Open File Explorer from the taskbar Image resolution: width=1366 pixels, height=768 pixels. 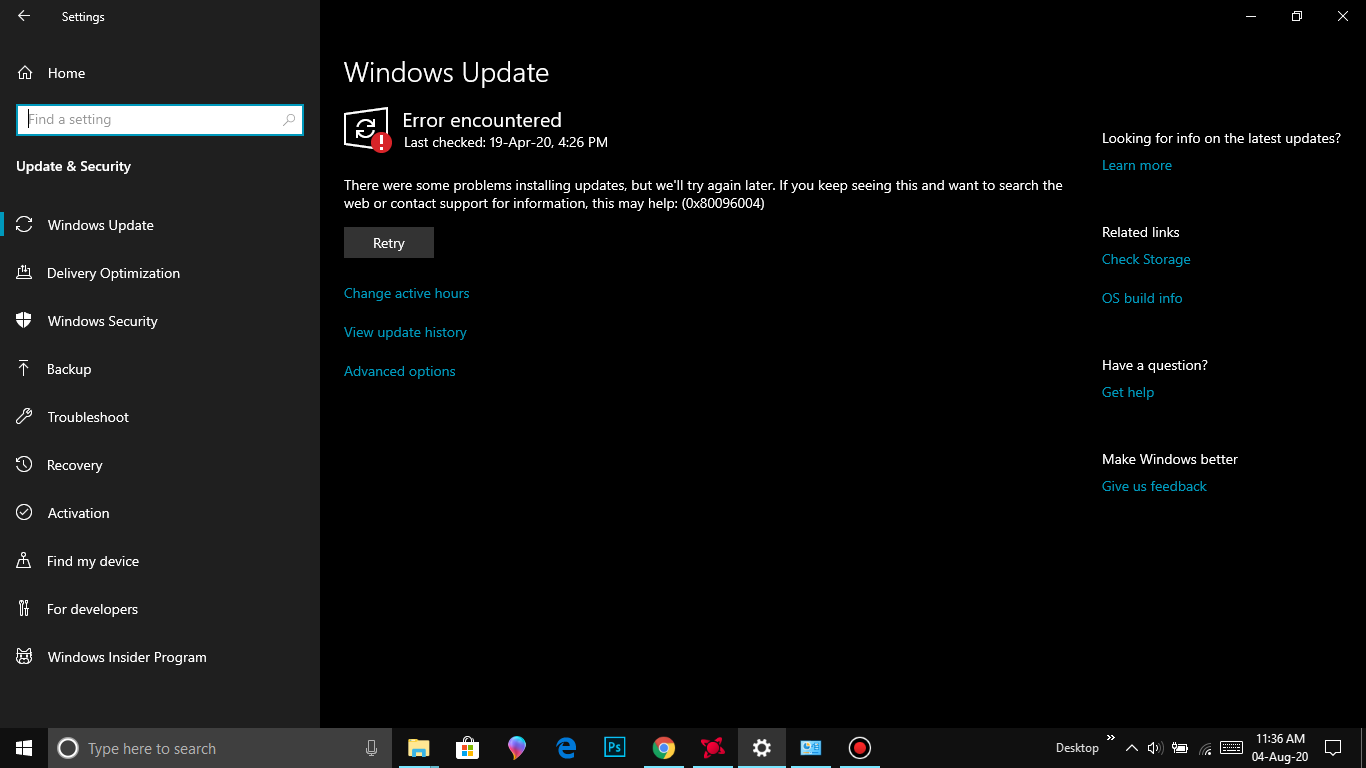coord(418,748)
